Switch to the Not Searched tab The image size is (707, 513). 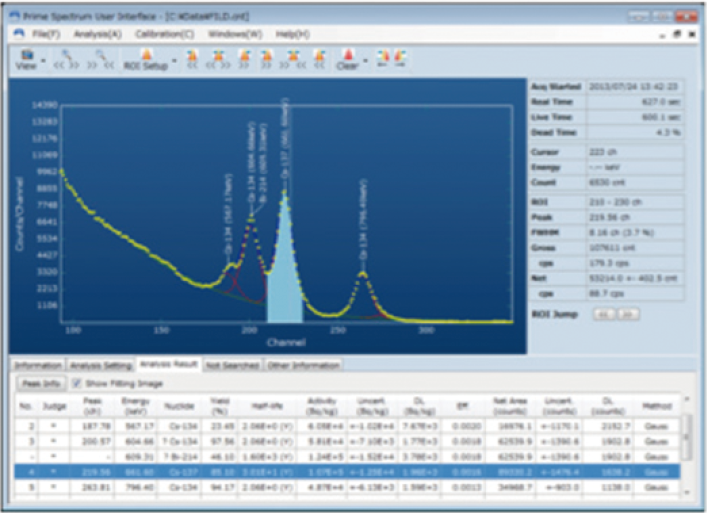[232, 365]
